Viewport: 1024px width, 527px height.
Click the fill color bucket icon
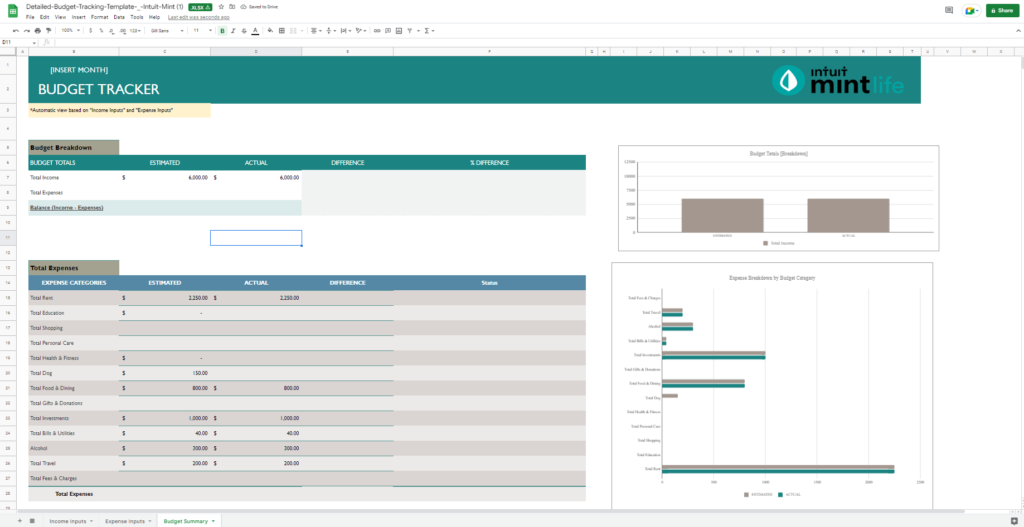(x=270, y=31)
